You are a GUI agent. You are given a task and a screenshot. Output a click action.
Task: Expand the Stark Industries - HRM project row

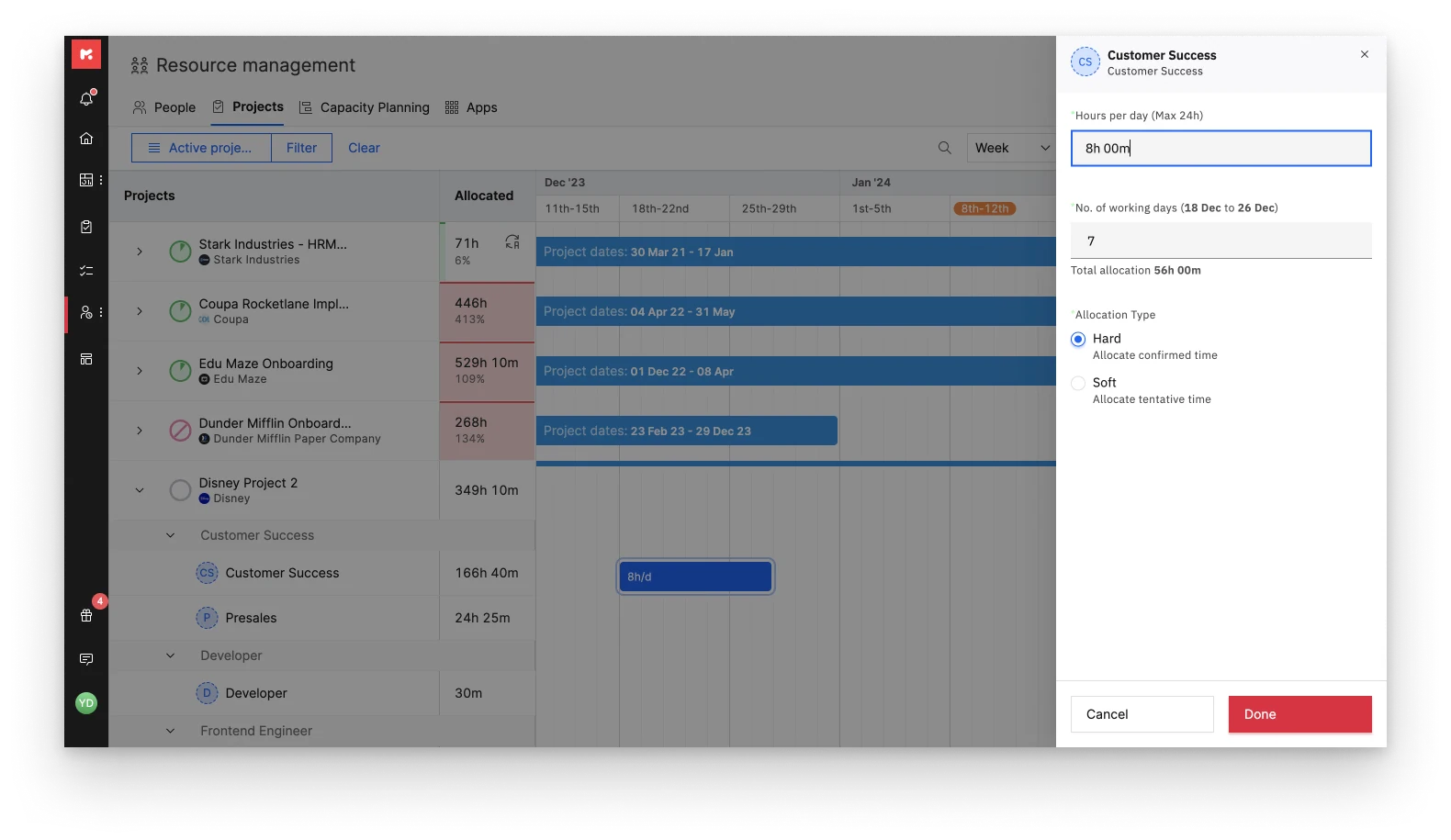(140, 252)
